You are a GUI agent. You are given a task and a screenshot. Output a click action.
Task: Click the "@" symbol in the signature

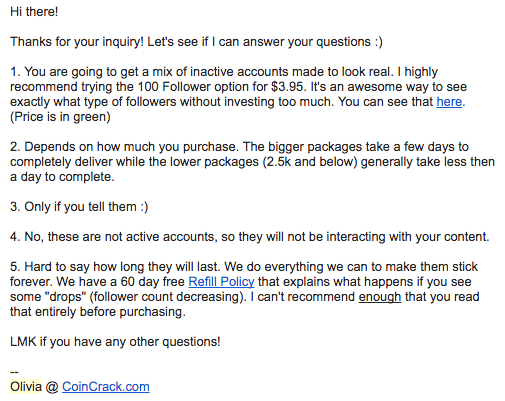52,387
